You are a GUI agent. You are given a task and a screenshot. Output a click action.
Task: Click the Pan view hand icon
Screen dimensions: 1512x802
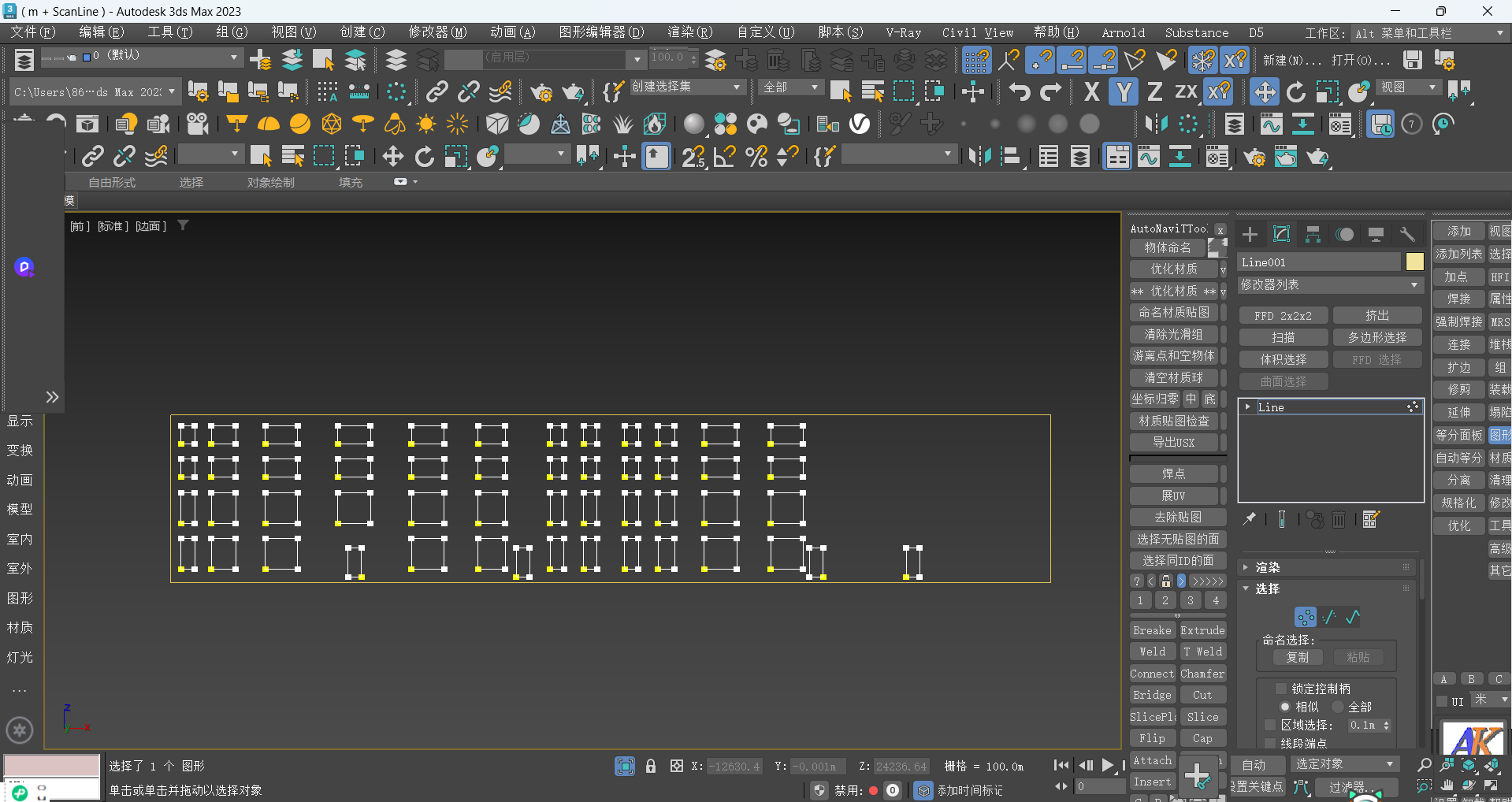point(1447,785)
